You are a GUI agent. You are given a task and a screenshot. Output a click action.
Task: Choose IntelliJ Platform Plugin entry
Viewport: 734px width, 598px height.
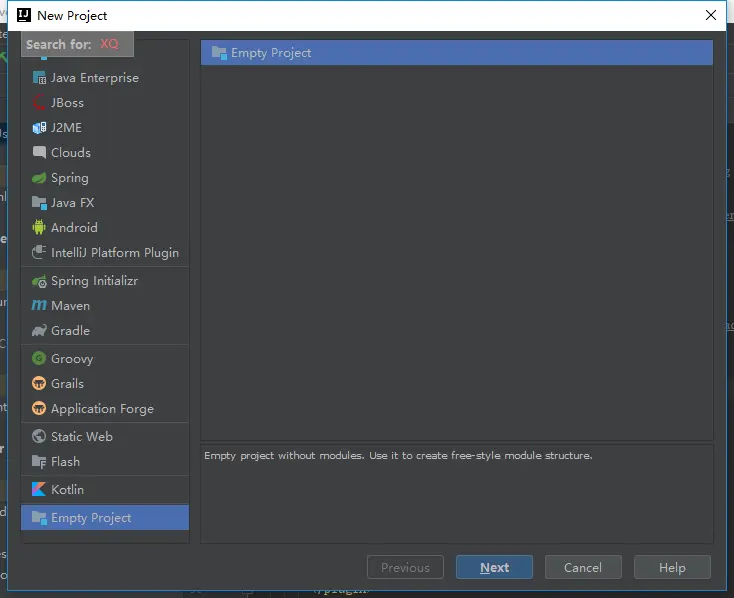coord(105,252)
